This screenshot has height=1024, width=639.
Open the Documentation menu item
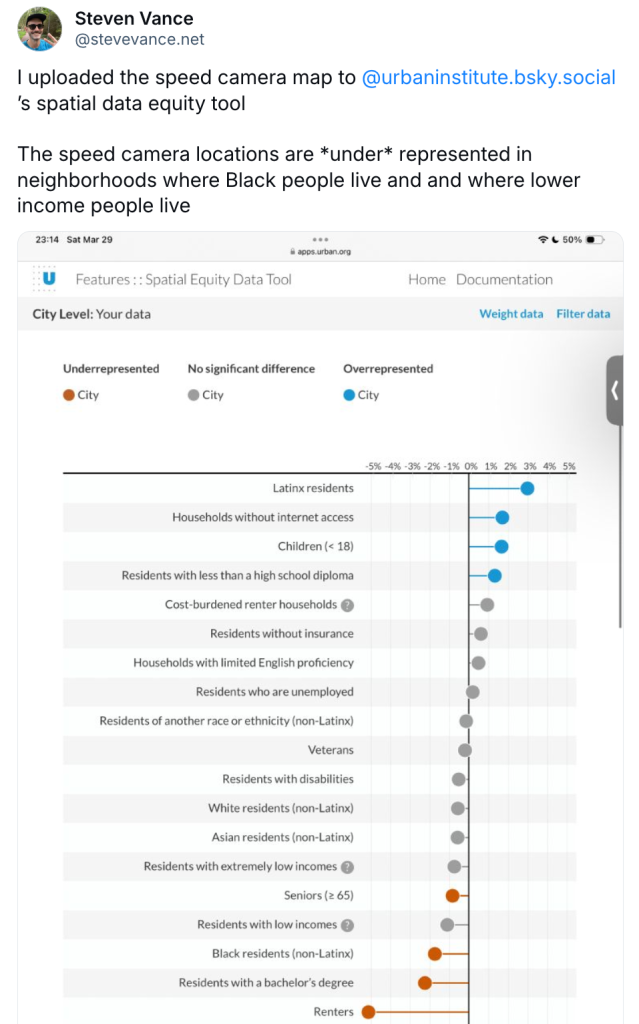pyautogui.click(x=504, y=280)
